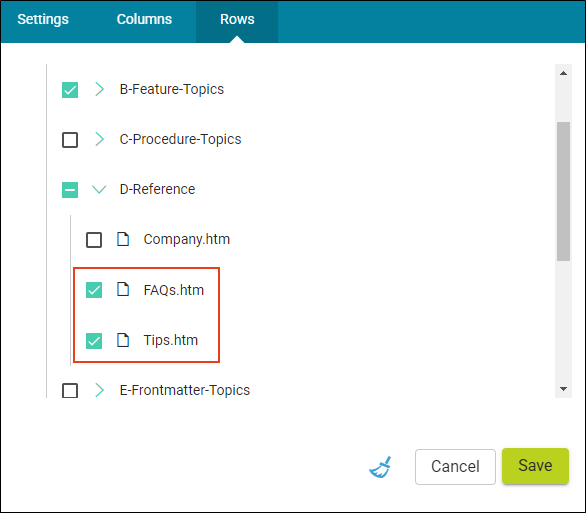Viewport: 586px width, 513px height.
Task: Switch to the Settings tab
Action: click(x=43, y=19)
